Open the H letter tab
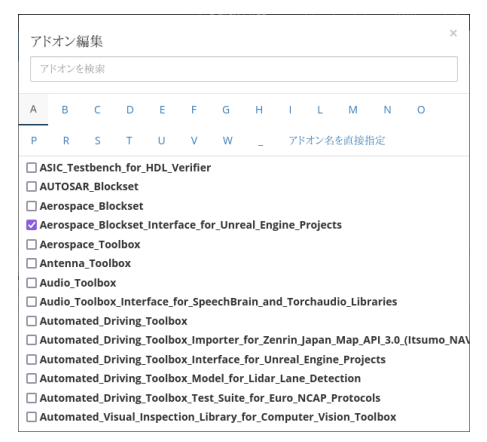This screenshot has height=442, width=487. click(x=259, y=110)
